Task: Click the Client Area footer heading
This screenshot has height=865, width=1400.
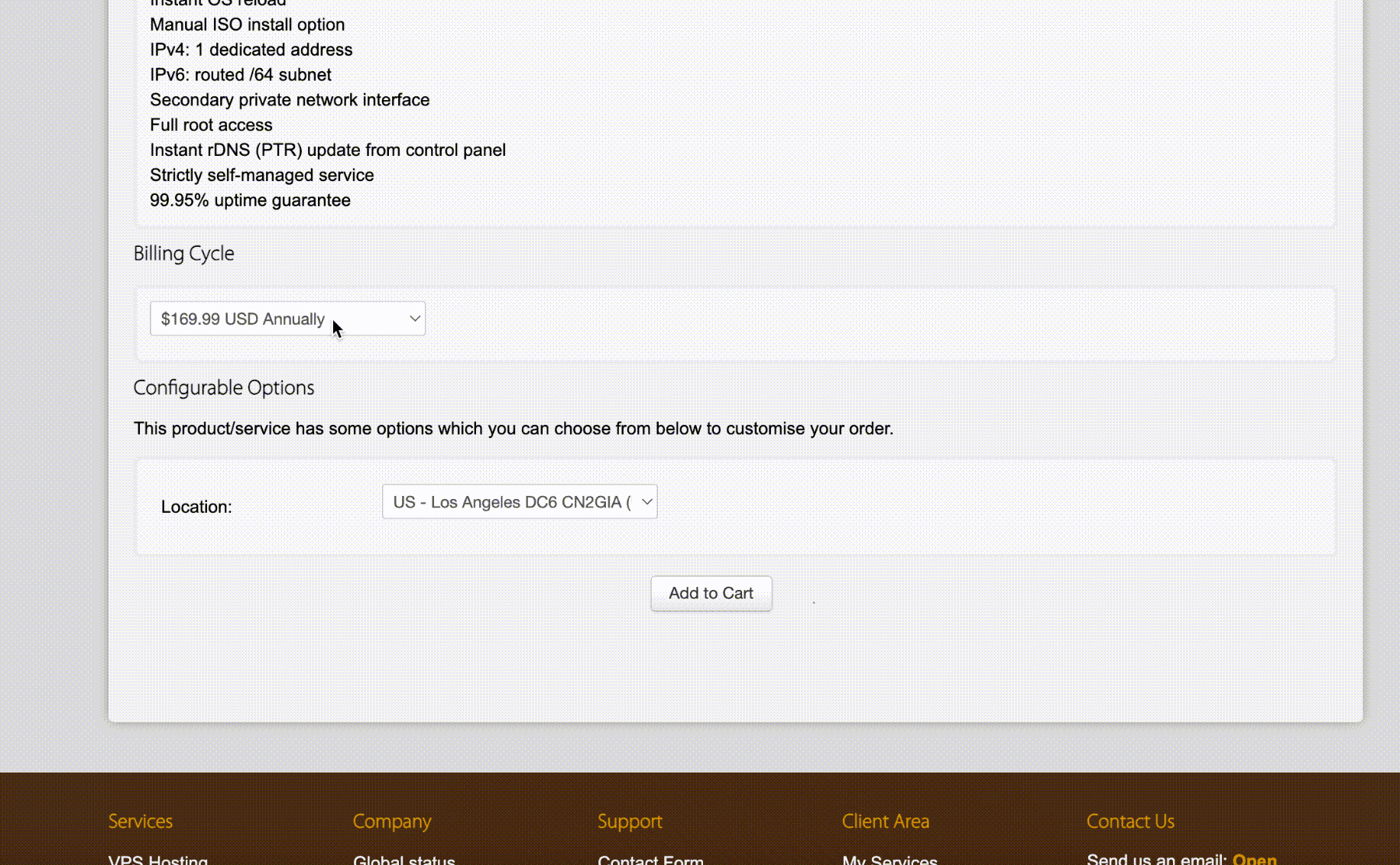Action: point(886,821)
